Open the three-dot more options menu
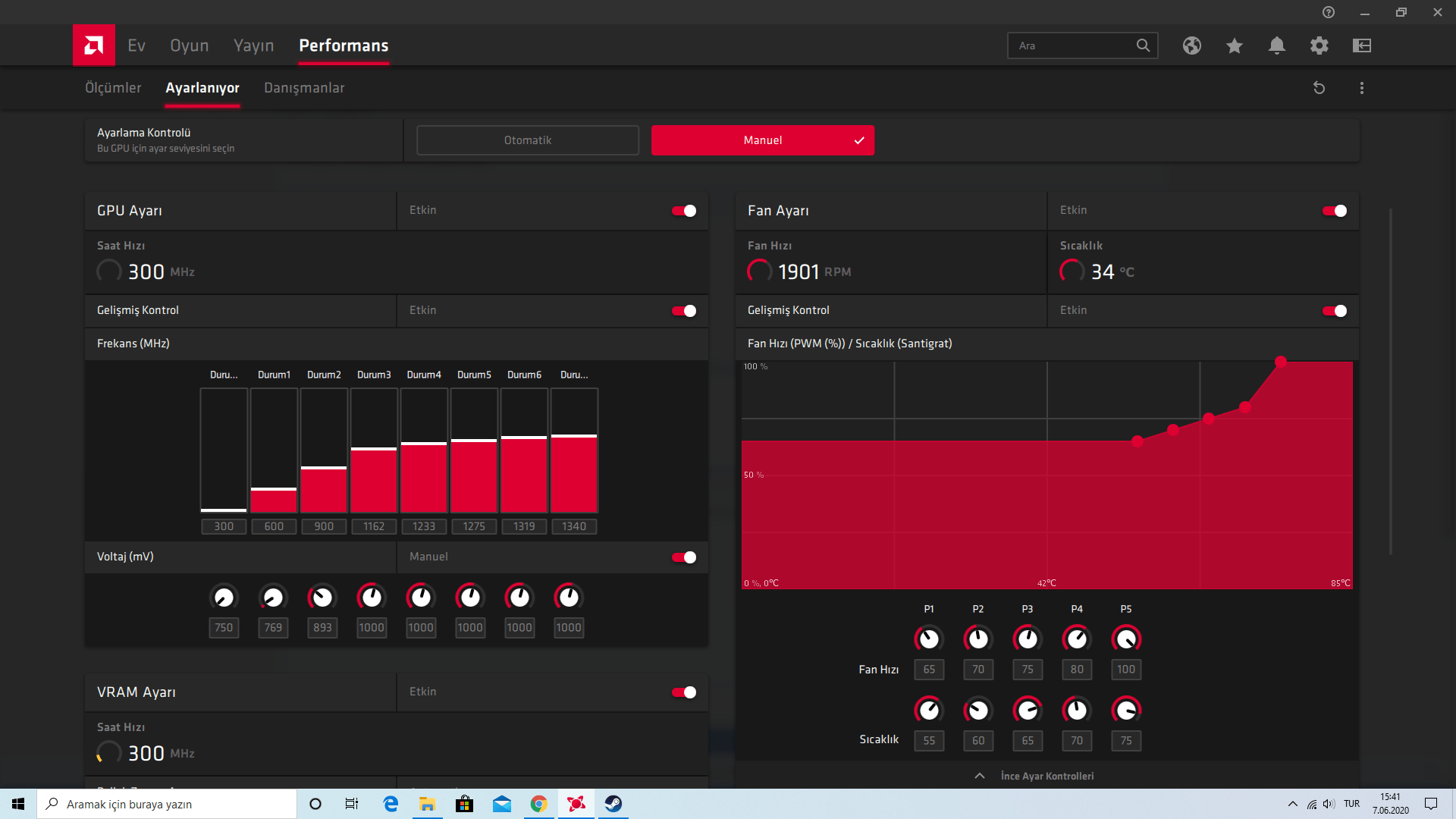Viewport: 1456px width, 819px height. [x=1361, y=88]
